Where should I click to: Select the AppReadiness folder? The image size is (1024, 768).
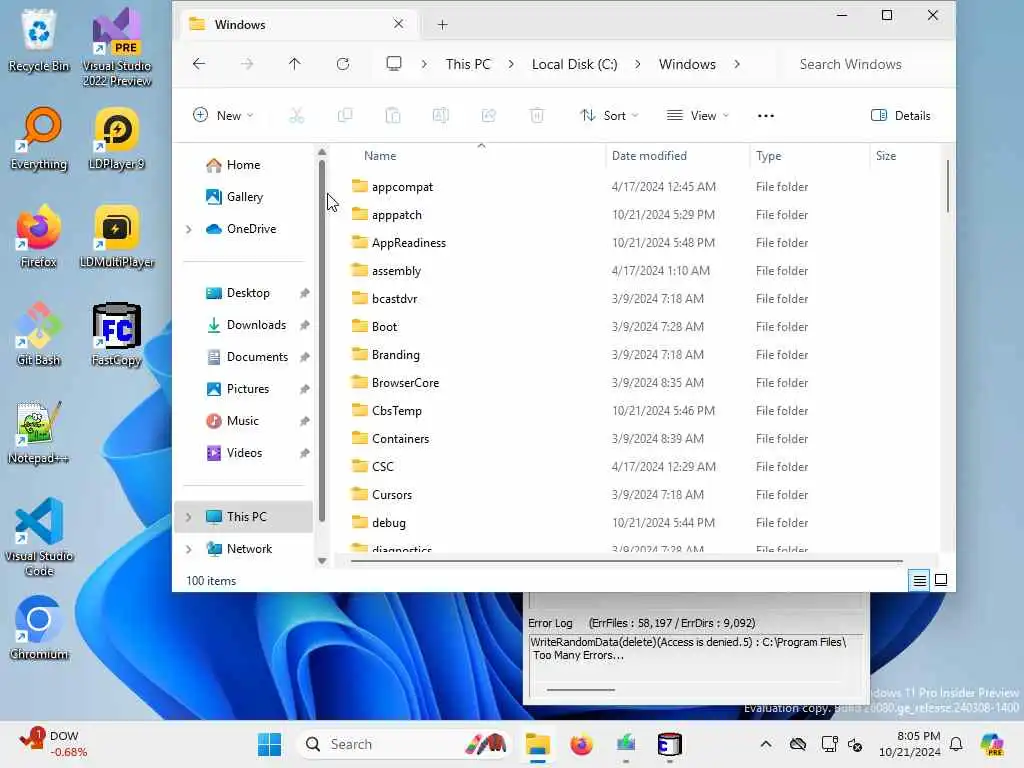coord(409,243)
